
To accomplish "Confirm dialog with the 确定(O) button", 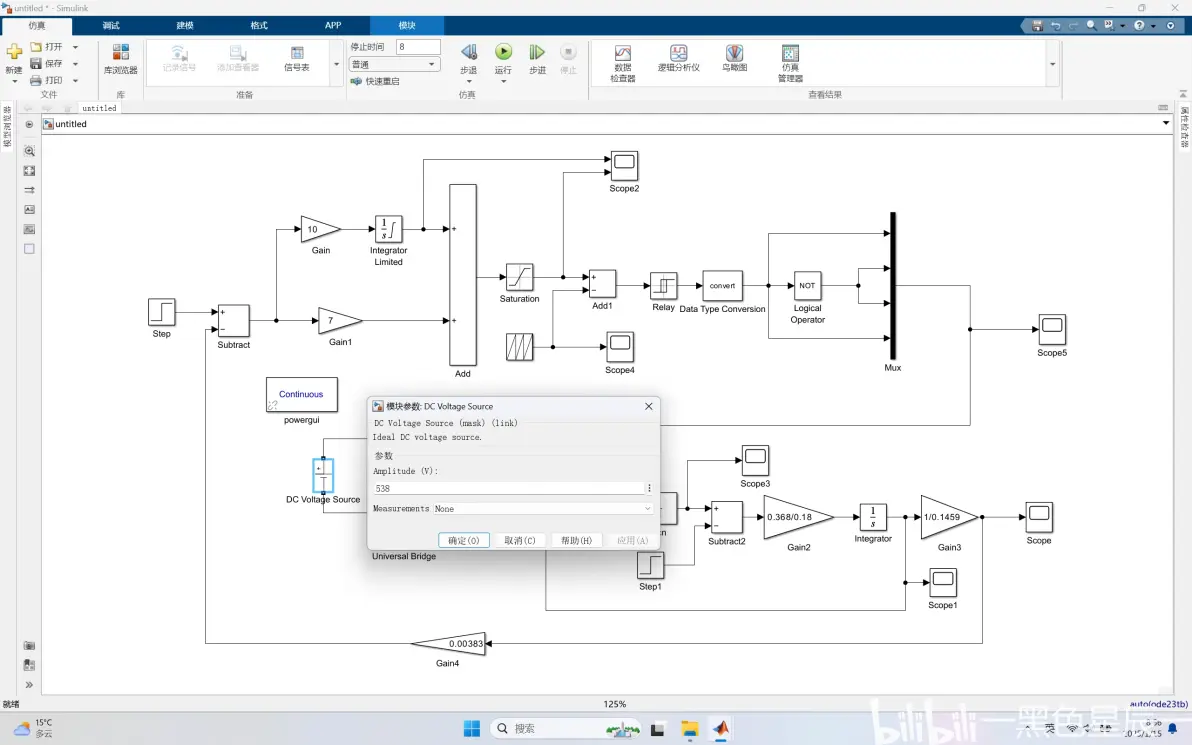I will [x=464, y=541].
